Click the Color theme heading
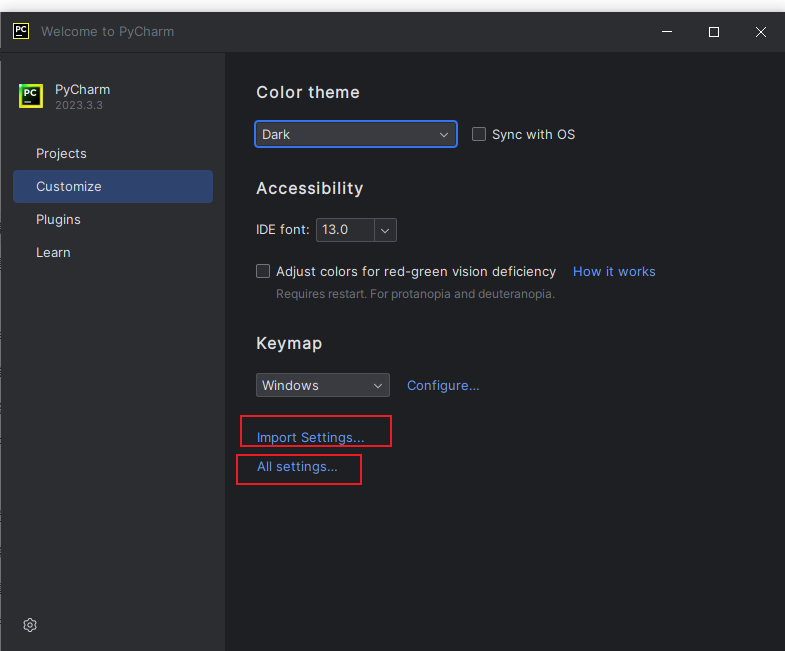Screen dimensions: 785x651 (x=308, y=92)
